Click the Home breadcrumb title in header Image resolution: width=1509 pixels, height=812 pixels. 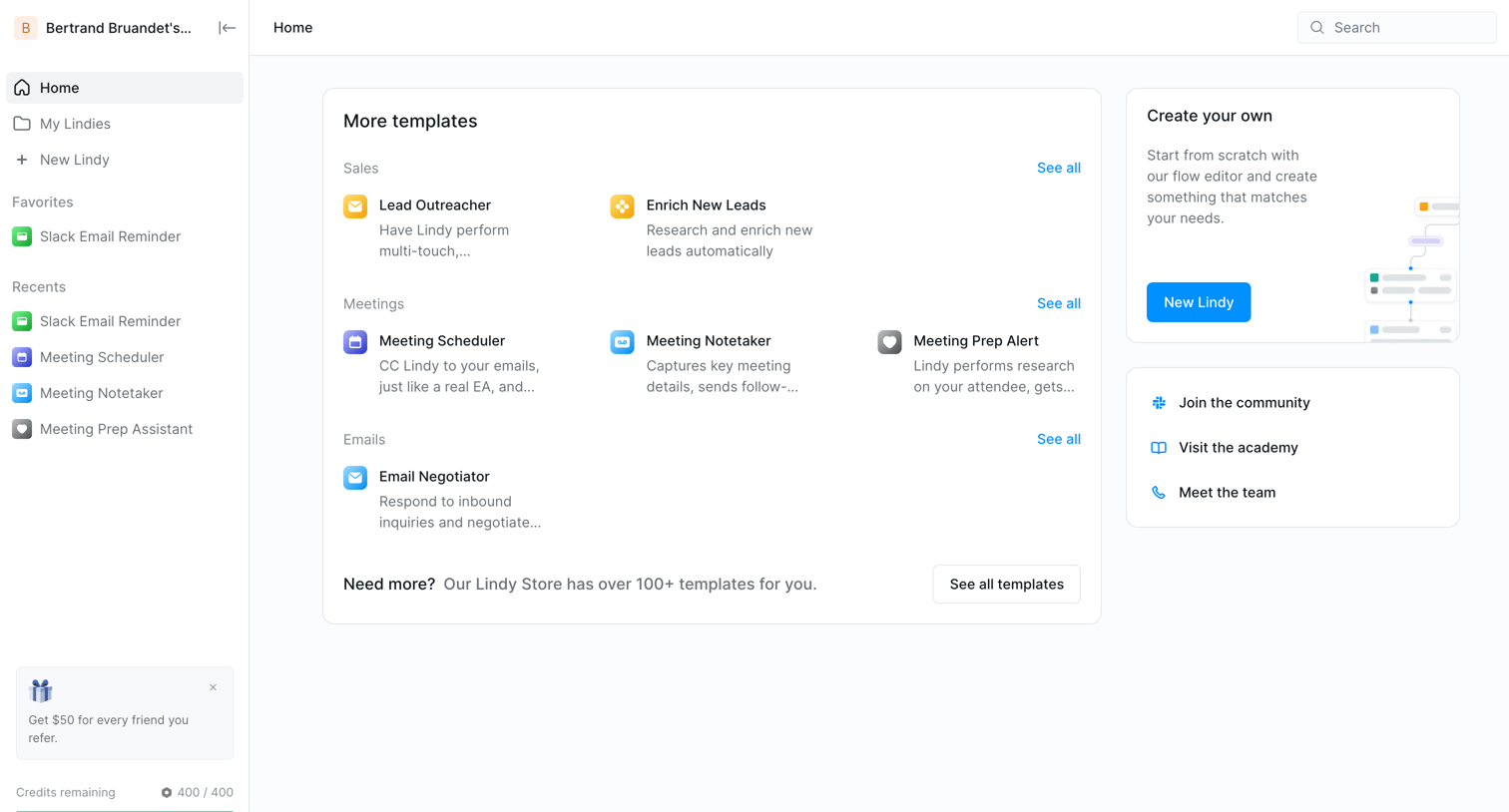(292, 28)
